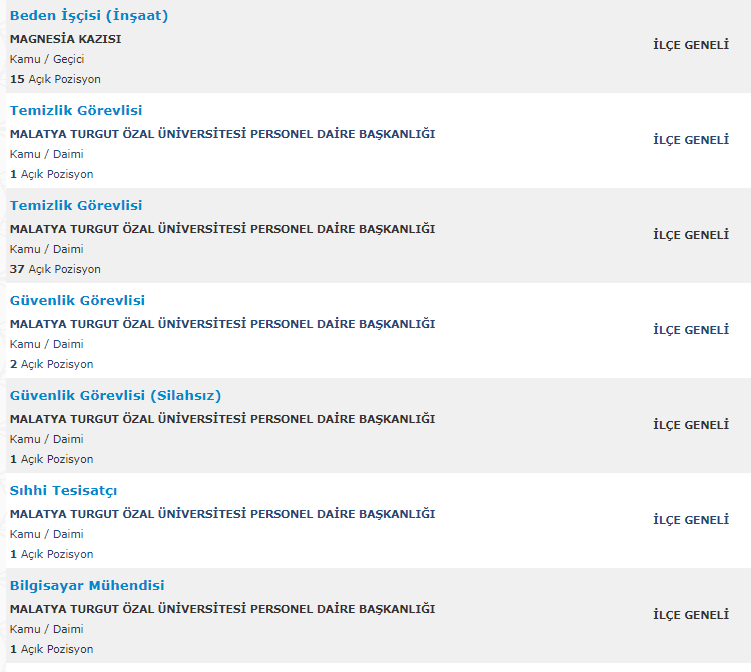Click the MAGNESİA KAZISI employer name
751x672 pixels.
65,39
